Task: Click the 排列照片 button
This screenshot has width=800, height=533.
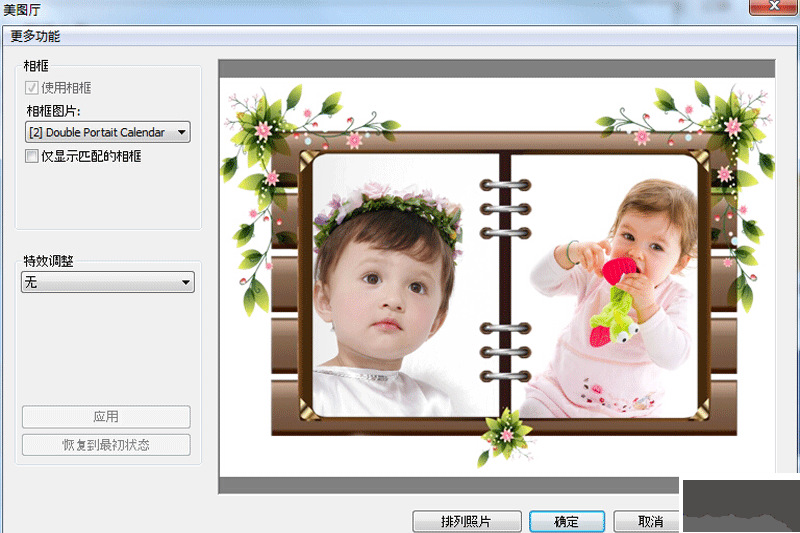Action: (466, 521)
